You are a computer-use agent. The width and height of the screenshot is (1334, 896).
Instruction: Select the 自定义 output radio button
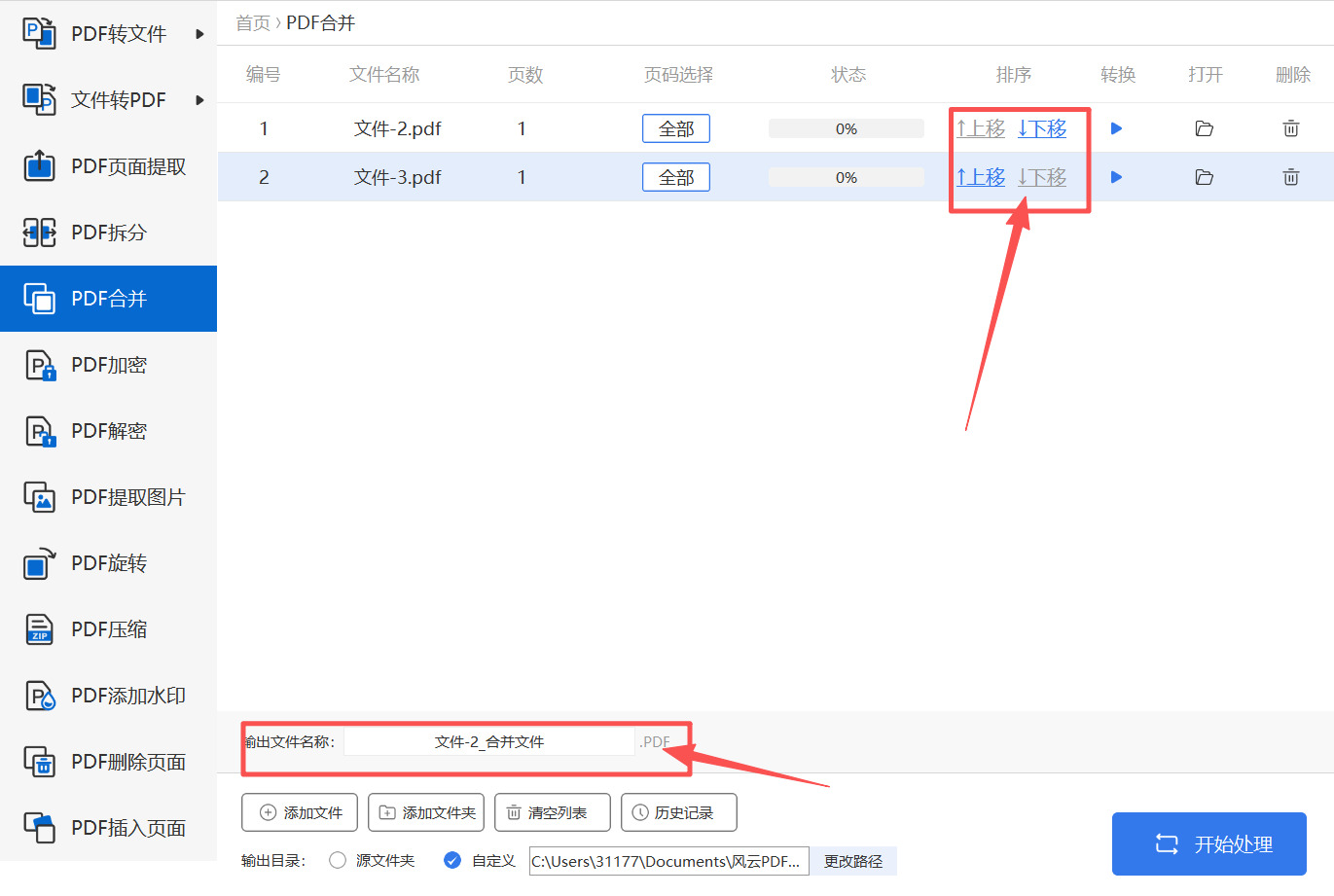pyautogui.click(x=451, y=860)
